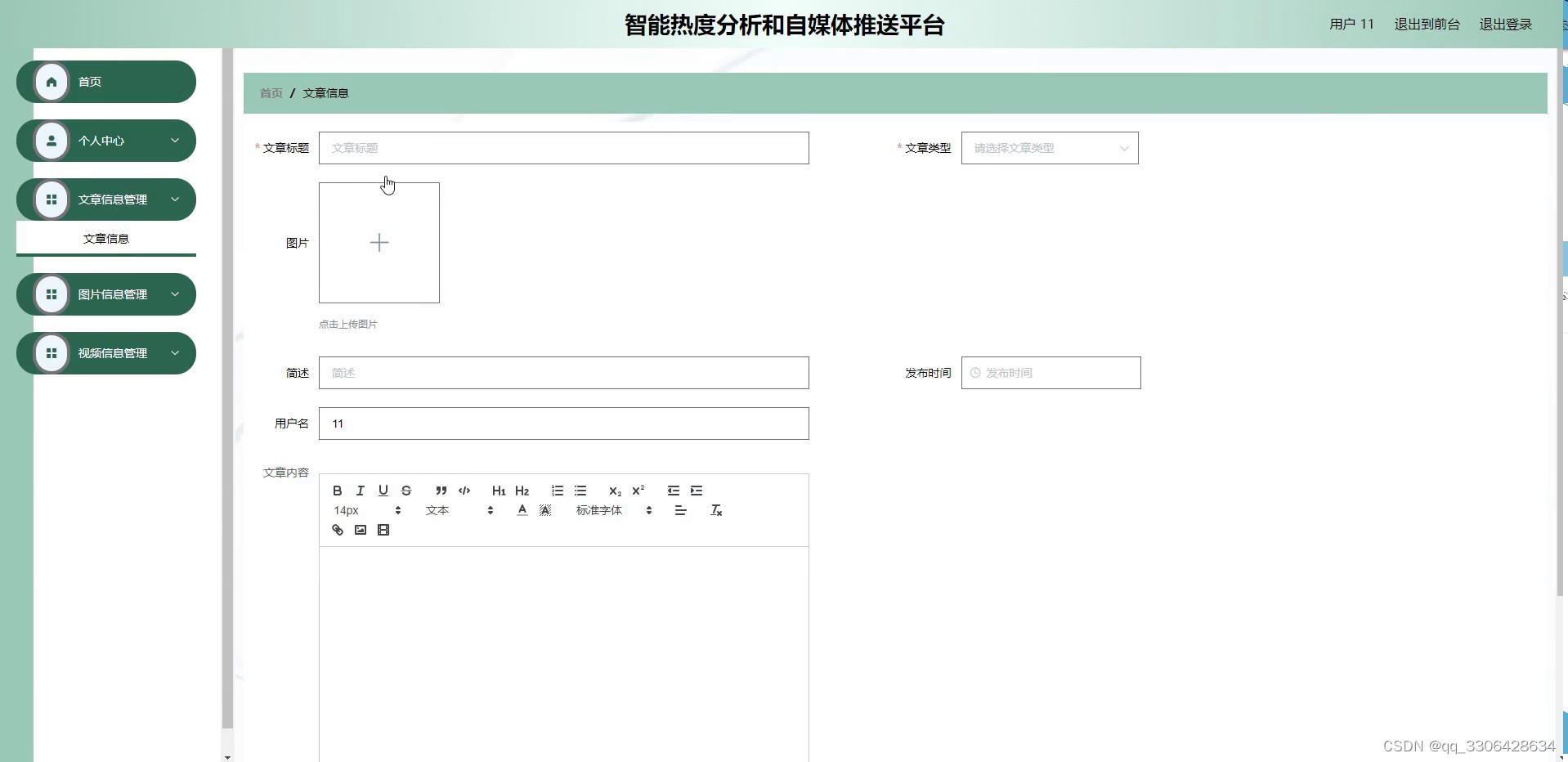Apply Heading 1 style
This screenshot has height=762, width=1568.
pyautogui.click(x=499, y=491)
